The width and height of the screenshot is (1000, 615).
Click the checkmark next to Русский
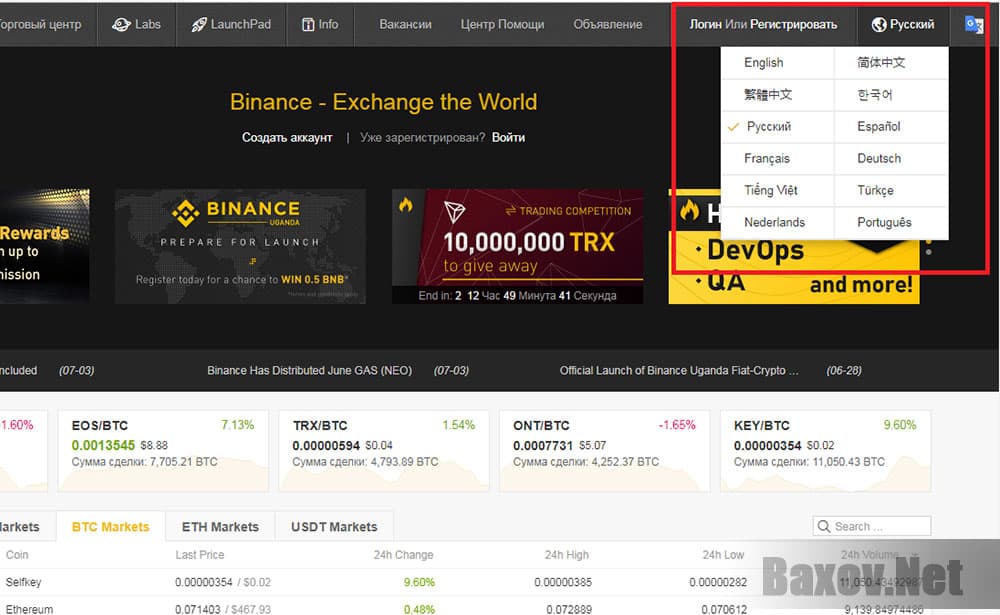732,126
